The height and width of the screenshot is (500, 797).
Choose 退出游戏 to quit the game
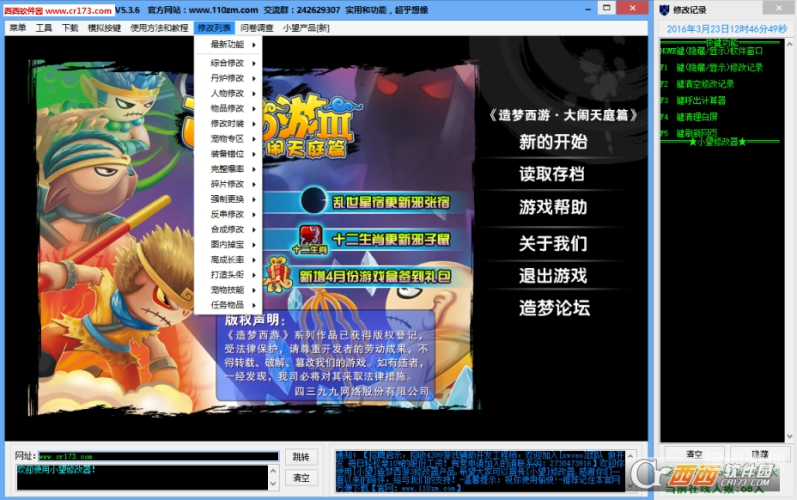[x=553, y=276]
